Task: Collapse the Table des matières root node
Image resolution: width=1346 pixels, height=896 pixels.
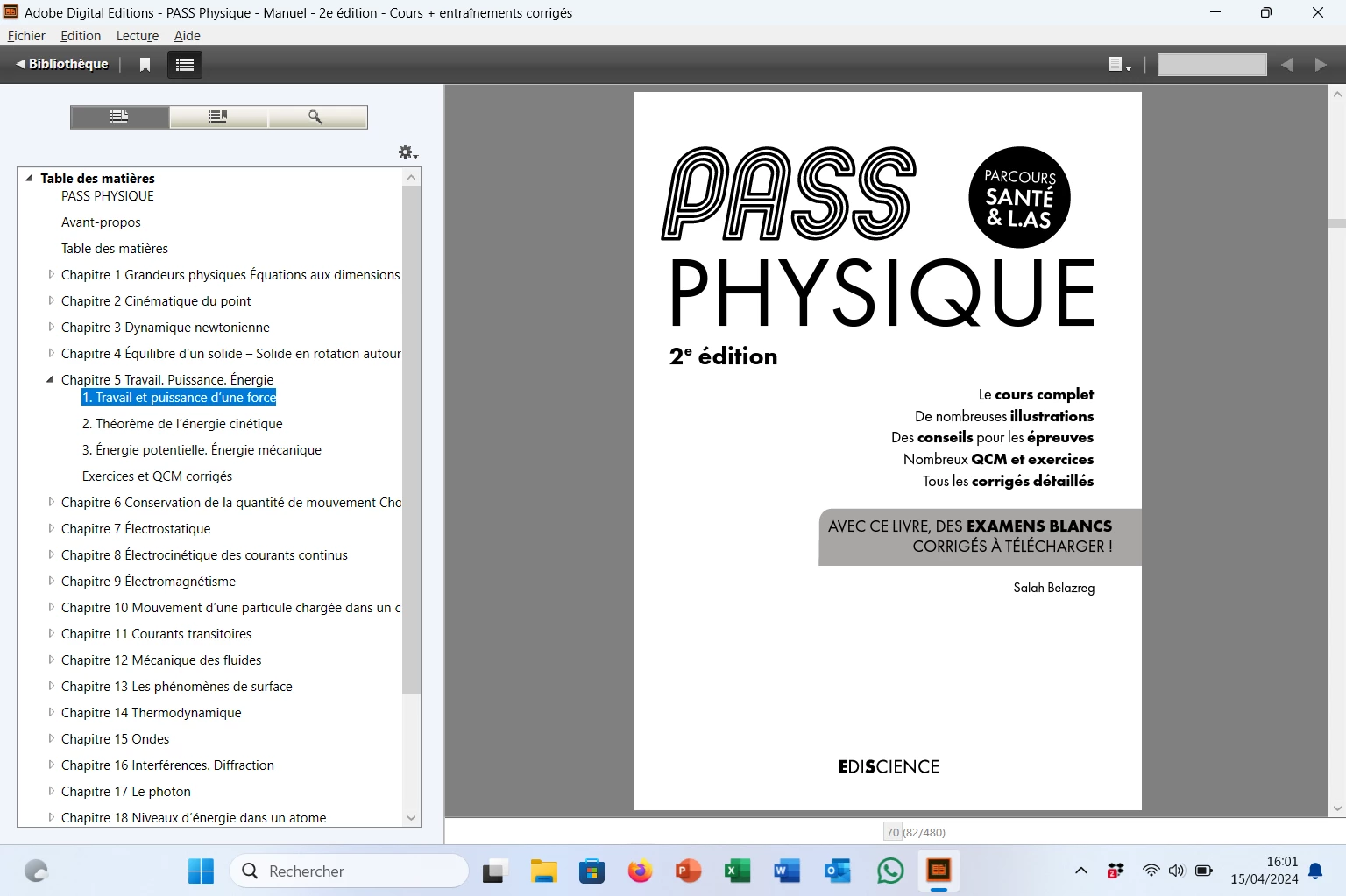Action: [x=29, y=178]
